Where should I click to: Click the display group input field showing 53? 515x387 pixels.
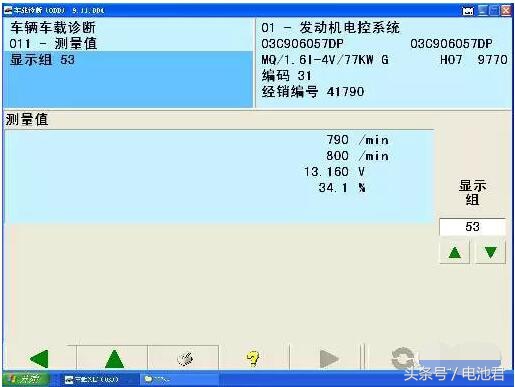coord(472,227)
